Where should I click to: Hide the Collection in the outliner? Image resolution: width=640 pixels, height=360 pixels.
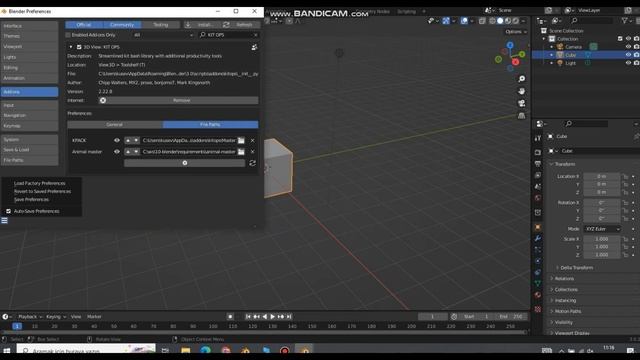pyautogui.click(x=629, y=38)
